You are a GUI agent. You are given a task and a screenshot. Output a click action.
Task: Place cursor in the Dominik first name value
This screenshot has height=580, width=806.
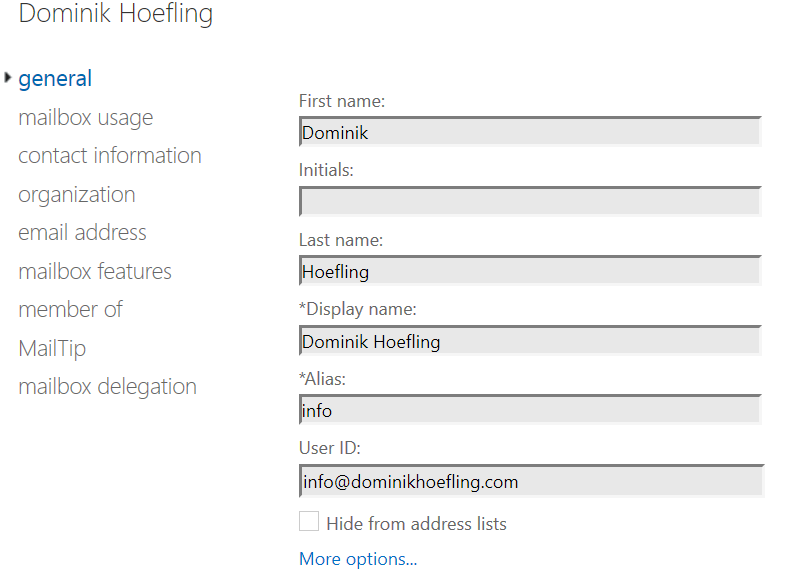click(530, 131)
